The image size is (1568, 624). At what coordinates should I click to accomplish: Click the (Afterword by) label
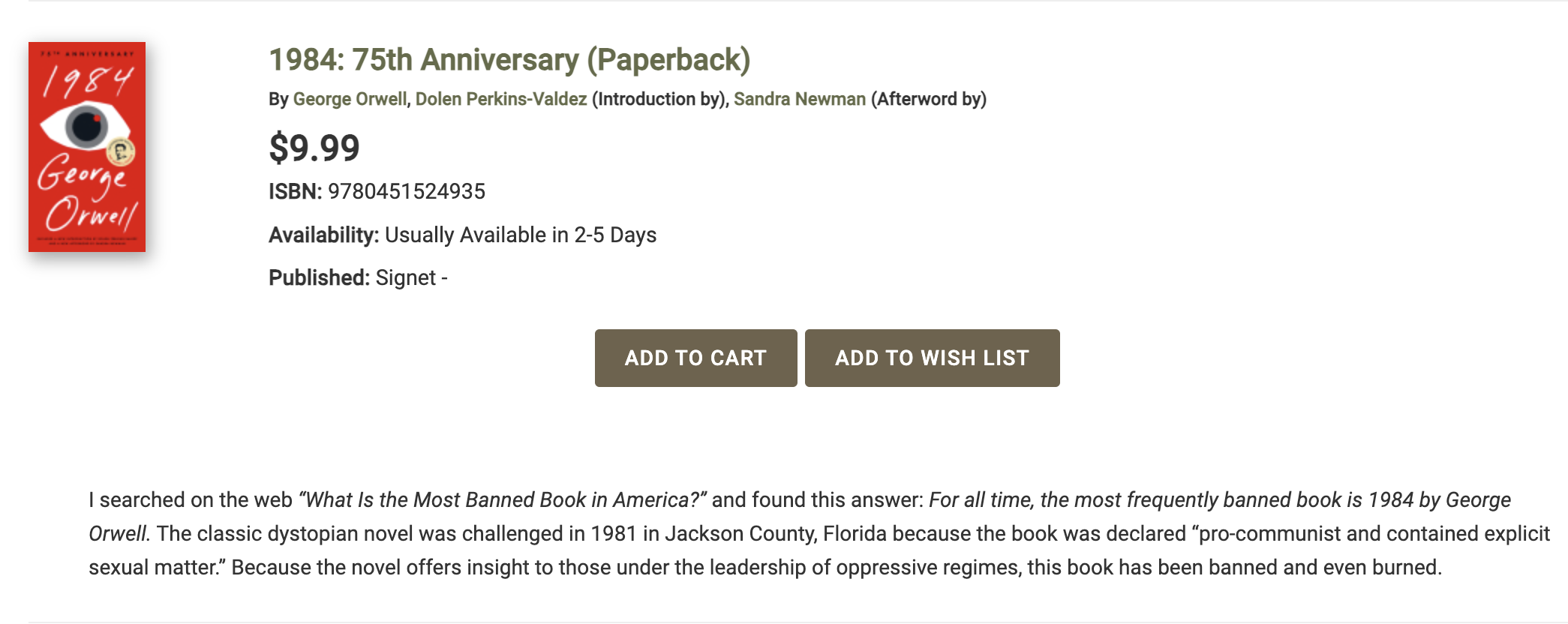point(929,99)
